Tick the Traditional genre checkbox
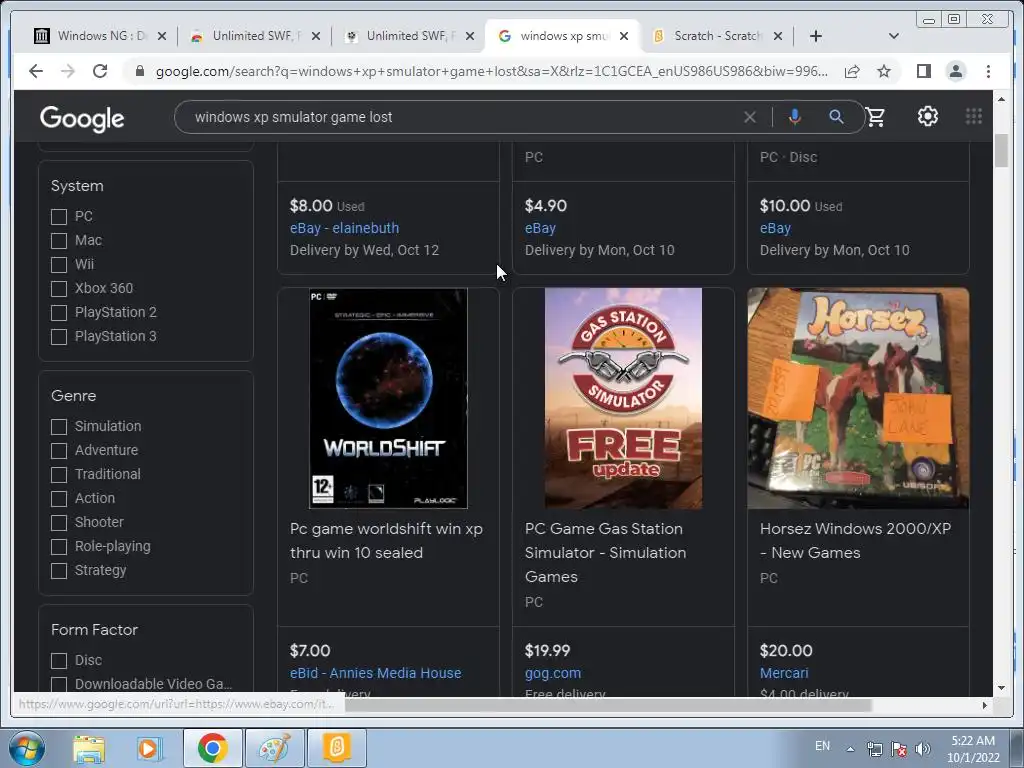This screenshot has width=1024, height=768. click(59, 475)
